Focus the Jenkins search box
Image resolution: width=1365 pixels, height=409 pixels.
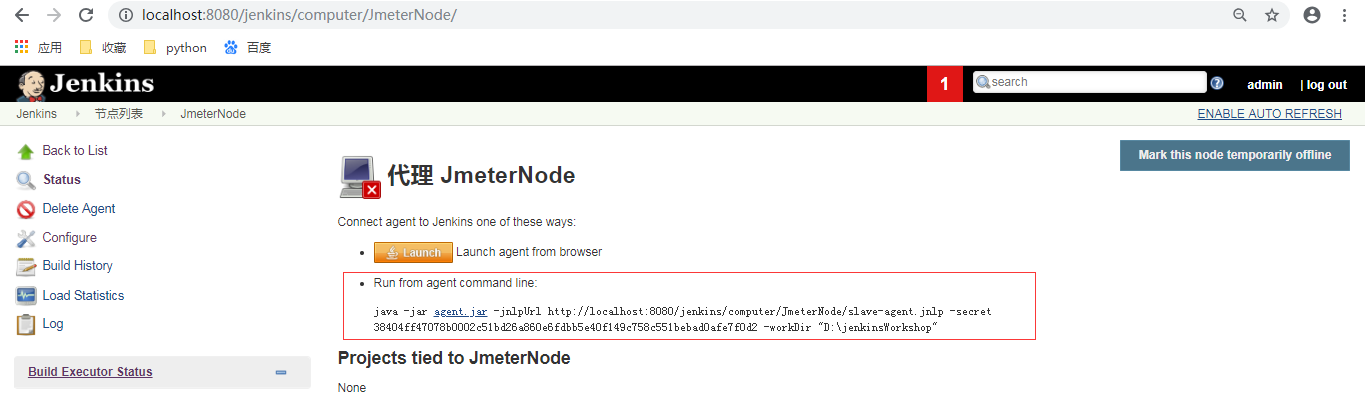click(x=1096, y=82)
